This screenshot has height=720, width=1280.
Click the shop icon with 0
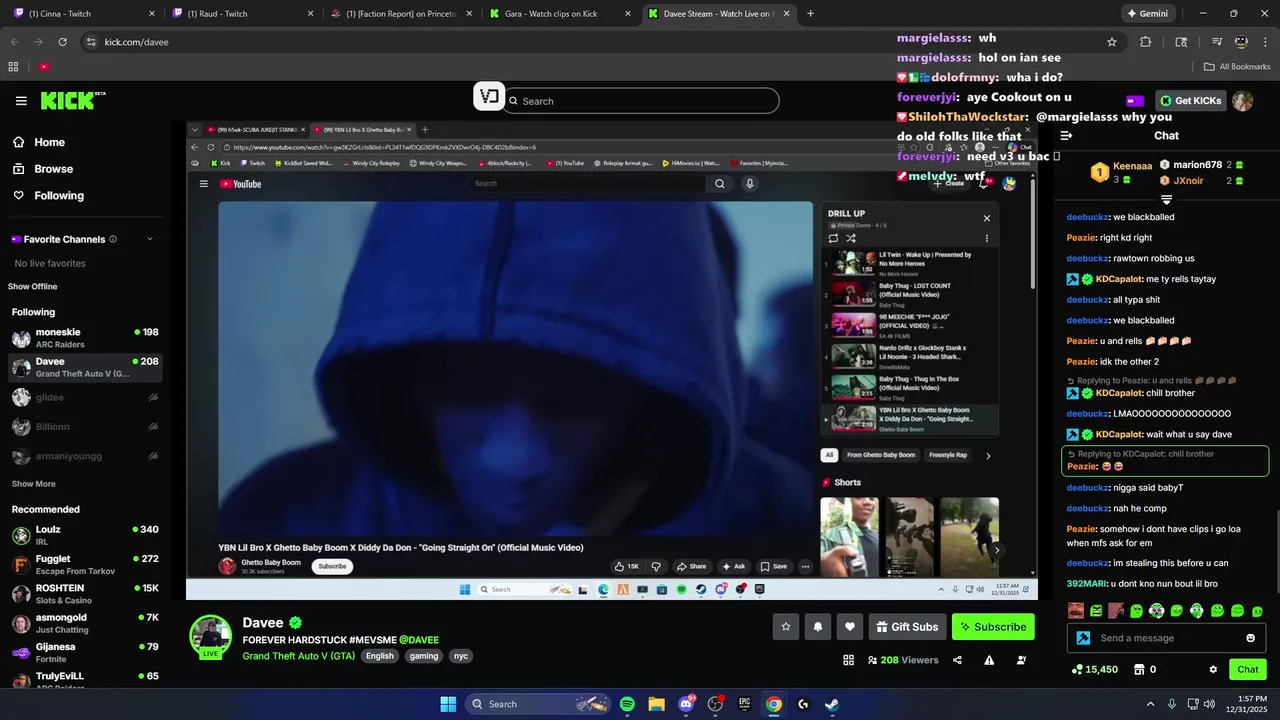pos(1146,670)
